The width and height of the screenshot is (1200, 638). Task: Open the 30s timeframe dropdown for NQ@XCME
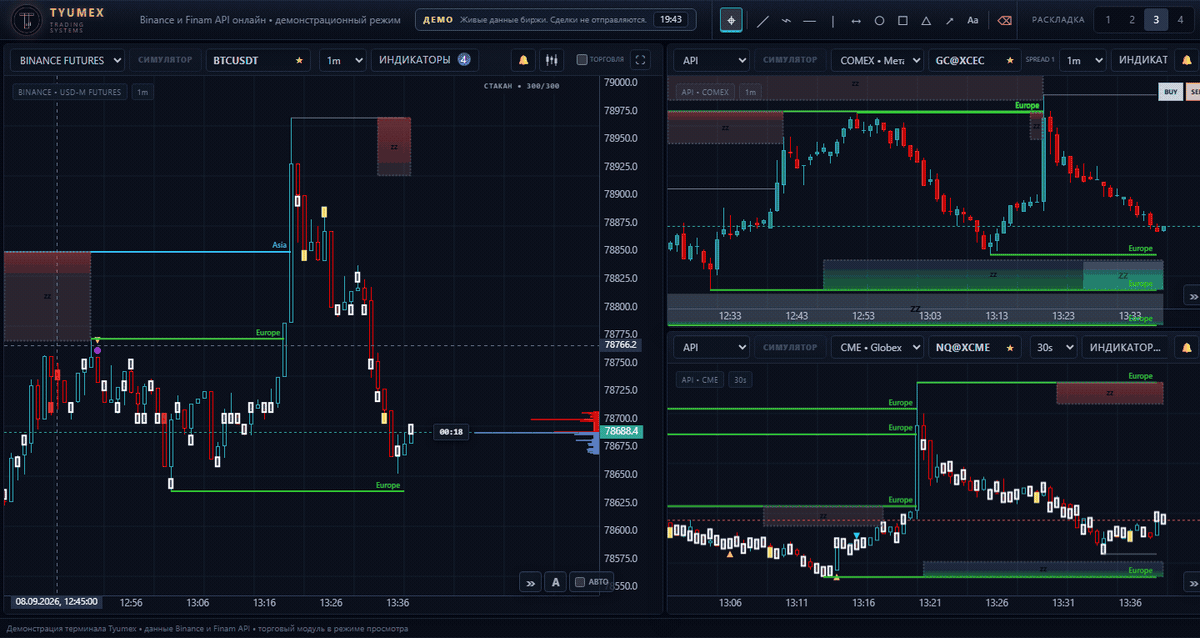tap(1054, 347)
